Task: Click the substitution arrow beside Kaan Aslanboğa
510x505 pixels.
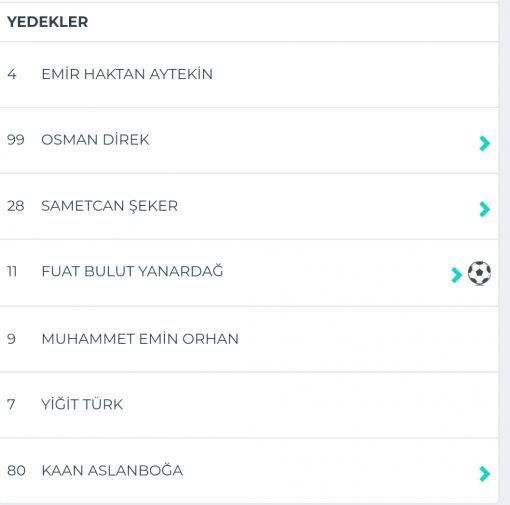Action: pos(485,474)
